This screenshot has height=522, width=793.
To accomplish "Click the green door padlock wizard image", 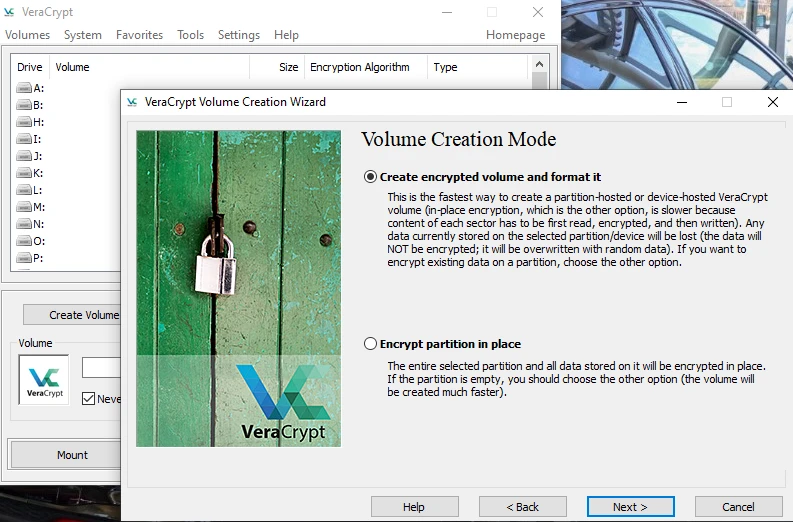I will 239,288.
